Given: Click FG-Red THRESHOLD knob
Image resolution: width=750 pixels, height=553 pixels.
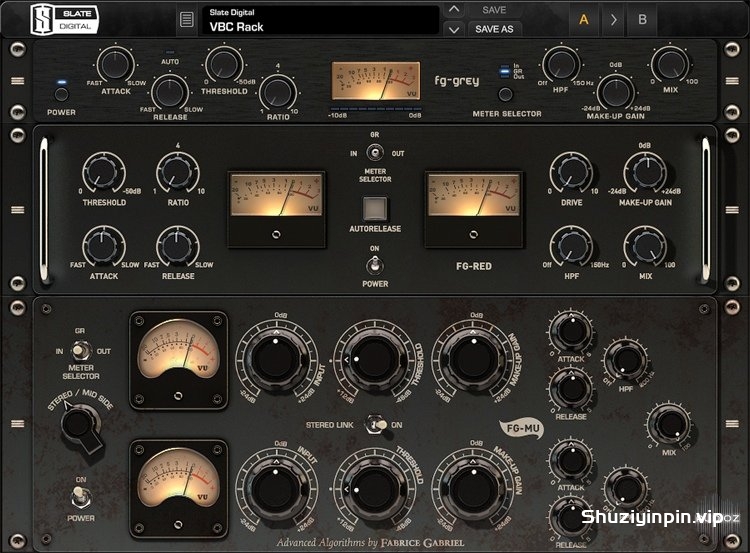Looking at the screenshot, I should click(x=104, y=173).
